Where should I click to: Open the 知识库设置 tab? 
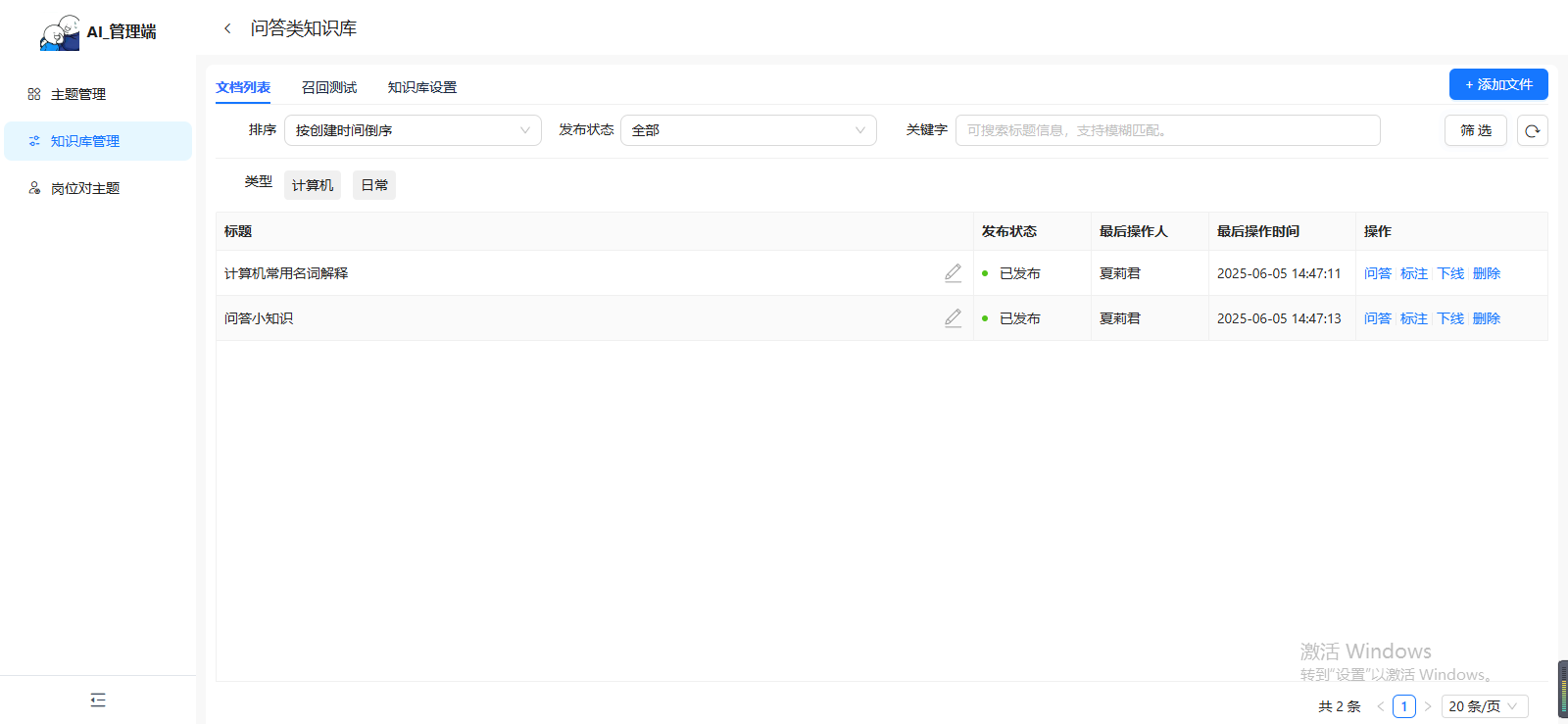422,87
